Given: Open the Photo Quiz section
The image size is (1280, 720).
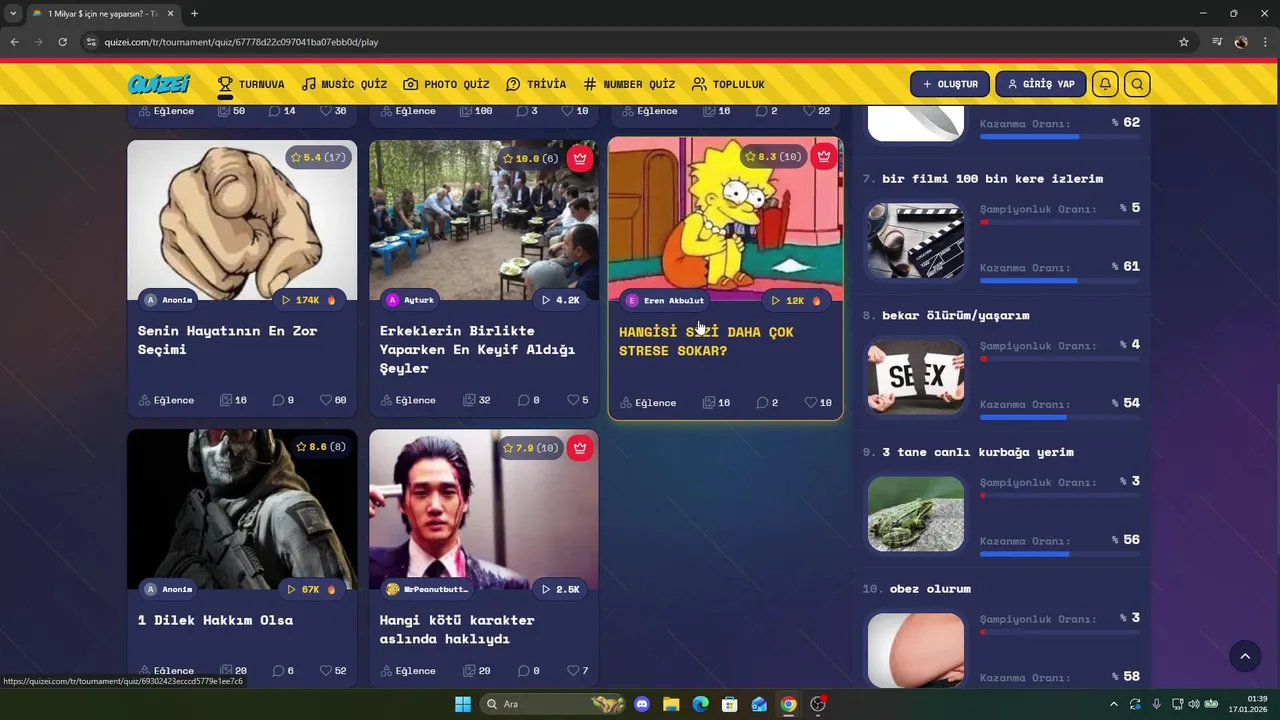Looking at the screenshot, I should click(x=446, y=84).
